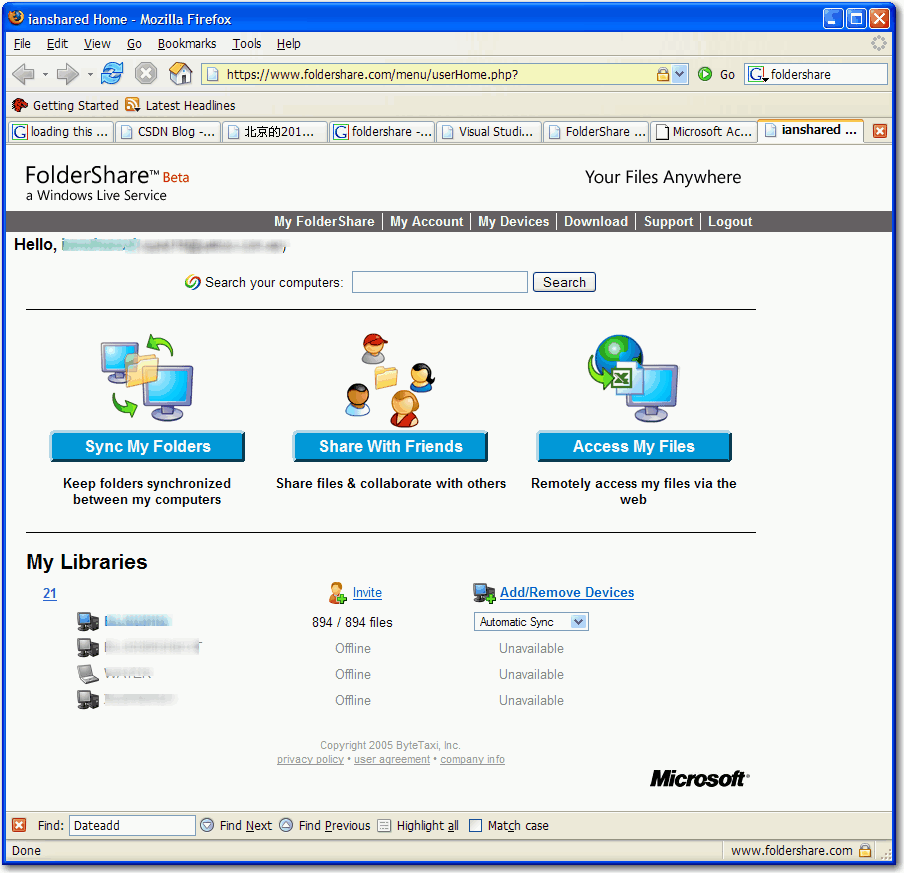Open the Tools menu
The image size is (904, 873).
pyautogui.click(x=247, y=44)
